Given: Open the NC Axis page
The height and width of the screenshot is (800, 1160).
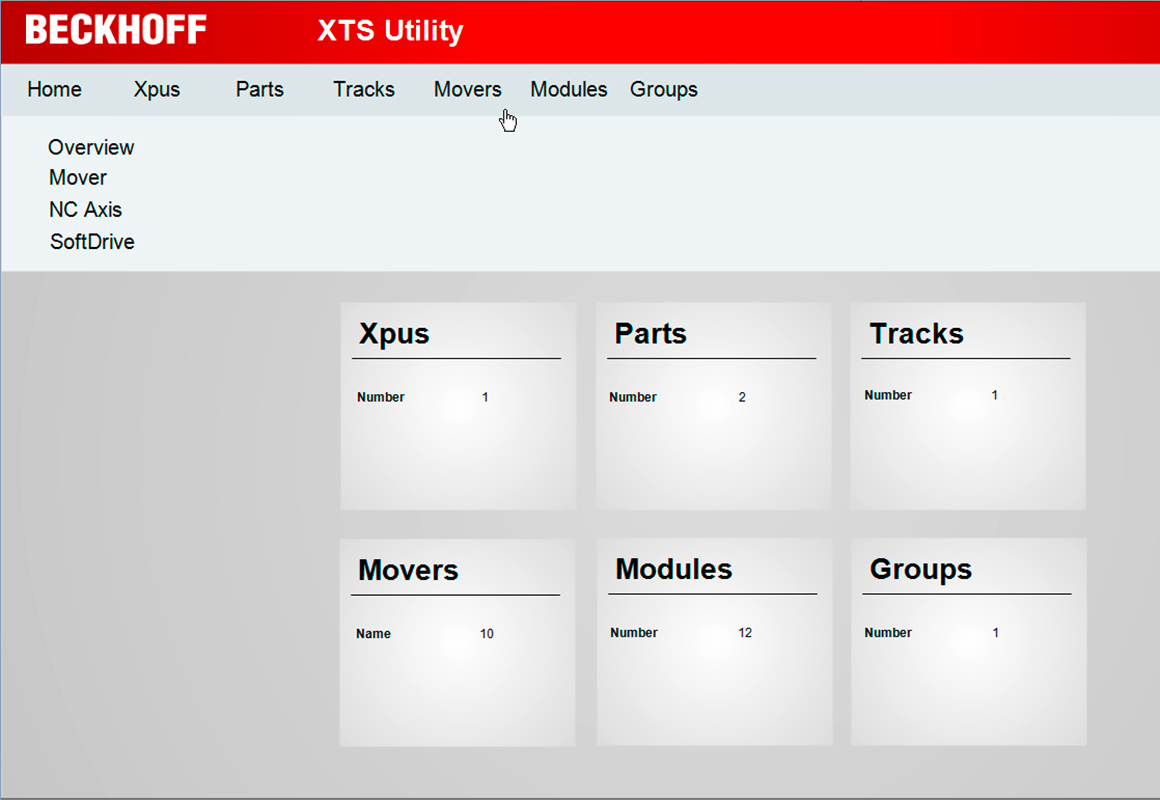Looking at the screenshot, I should point(85,209).
